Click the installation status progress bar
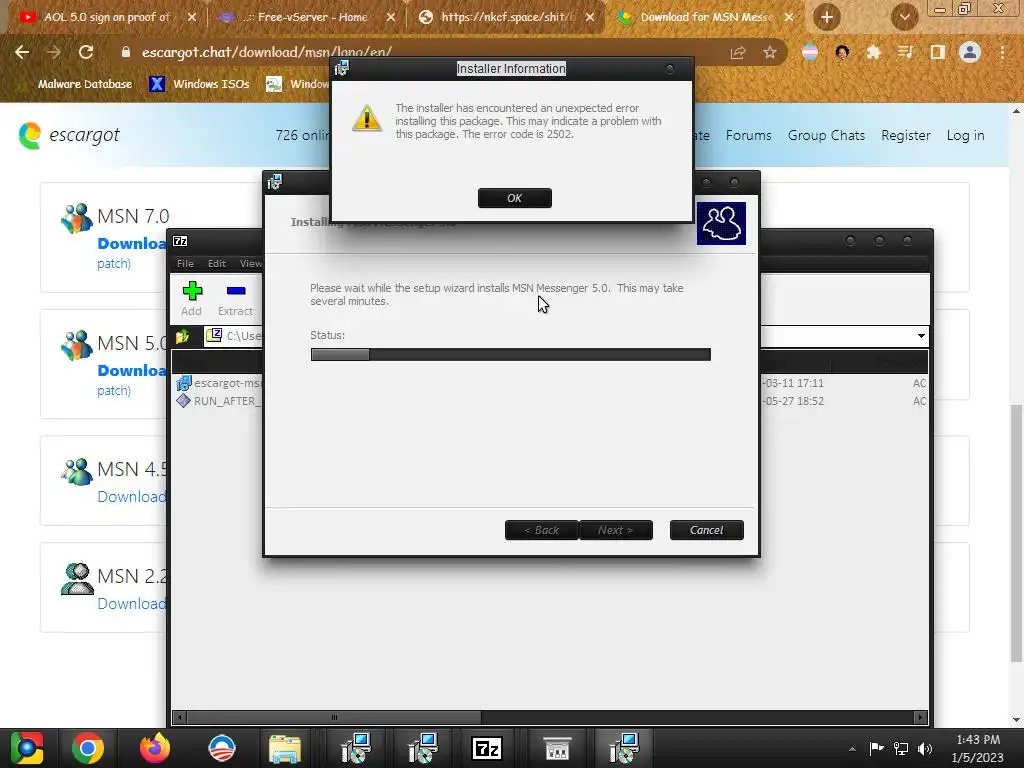This screenshot has height=768, width=1024. click(x=511, y=355)
